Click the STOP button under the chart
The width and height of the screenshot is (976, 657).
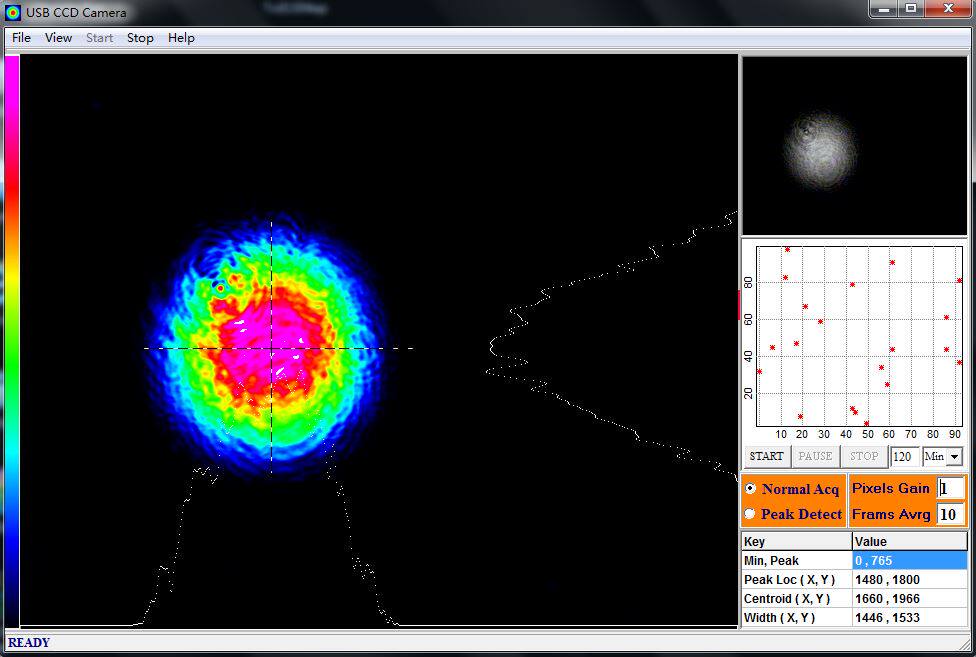coord(864,456)
